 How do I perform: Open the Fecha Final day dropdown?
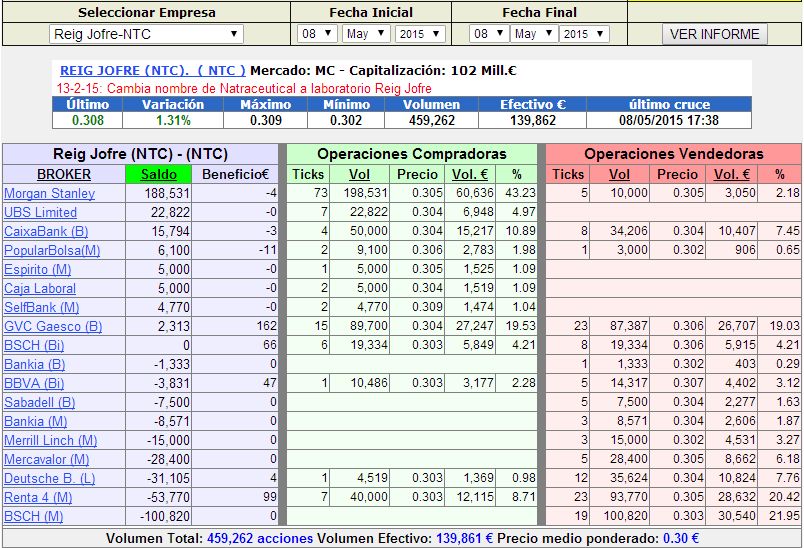coord(489,34)
